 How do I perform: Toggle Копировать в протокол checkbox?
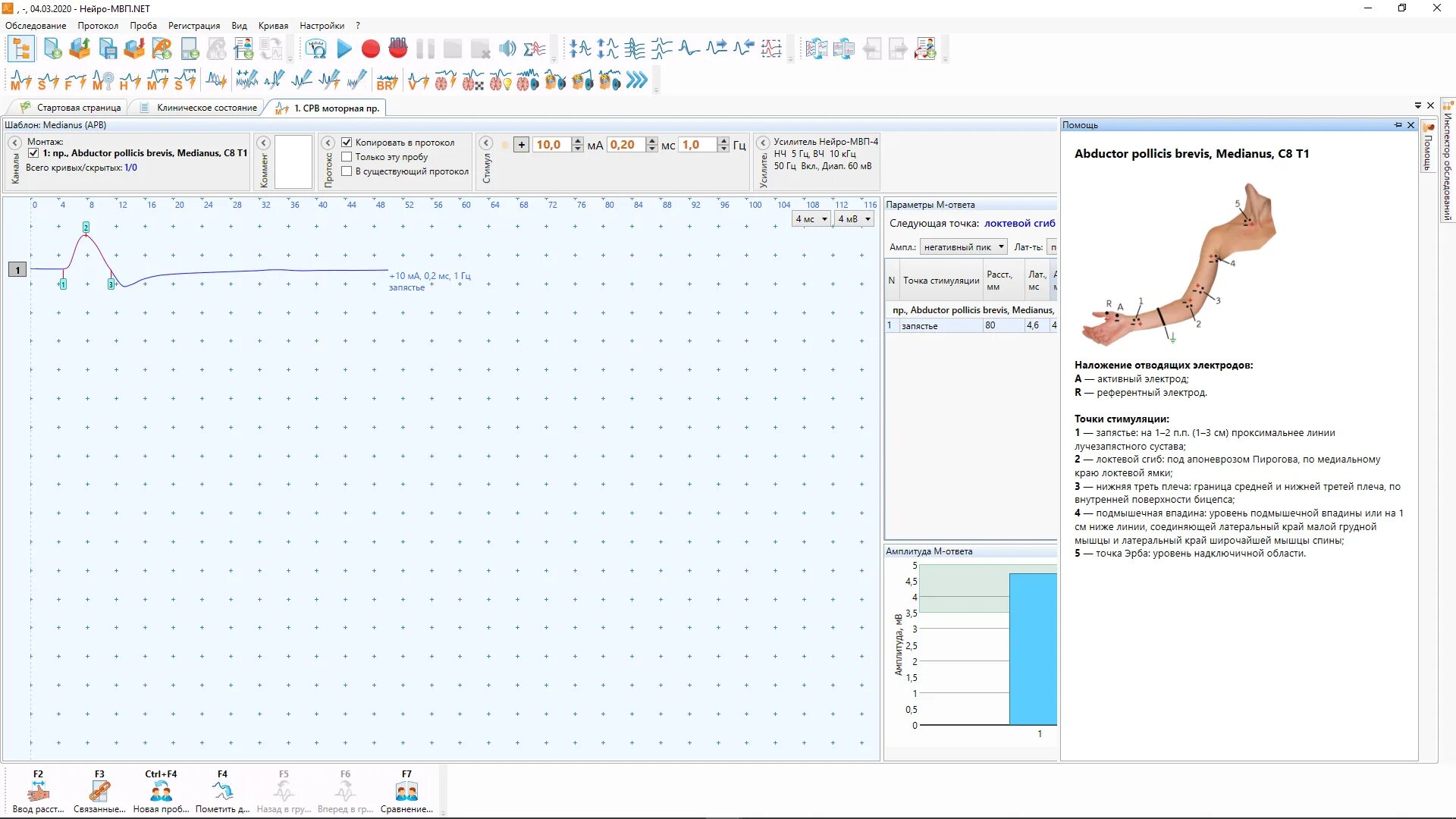click(x=347, y=143)
